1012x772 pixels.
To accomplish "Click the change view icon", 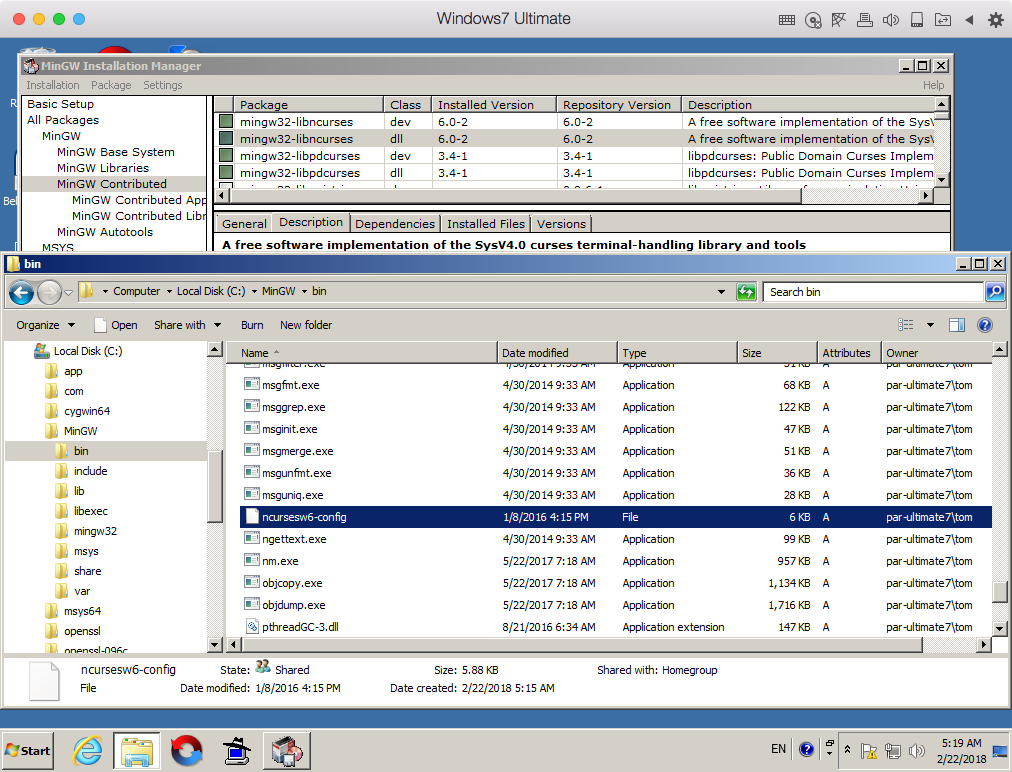I will [906, 325].
